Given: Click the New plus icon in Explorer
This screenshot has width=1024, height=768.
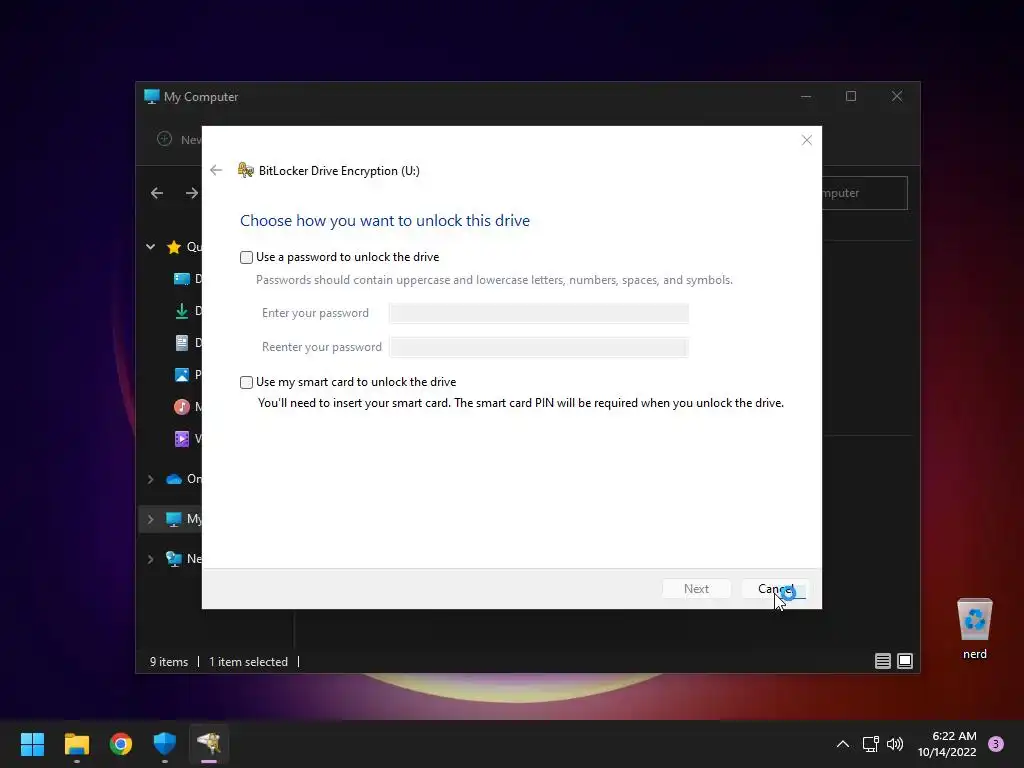Looking at the screenshot, I should 165,139.
